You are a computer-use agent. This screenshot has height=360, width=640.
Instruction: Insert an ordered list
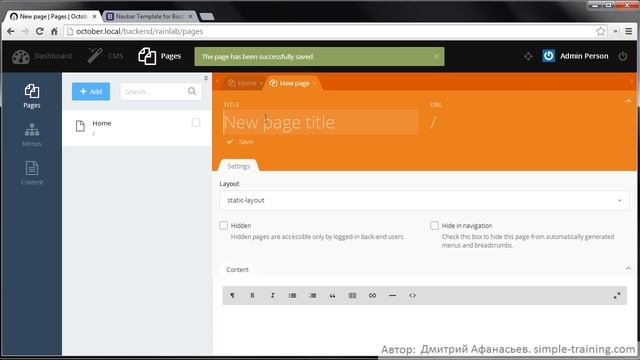pyautogui.click(x=312, y=296)
